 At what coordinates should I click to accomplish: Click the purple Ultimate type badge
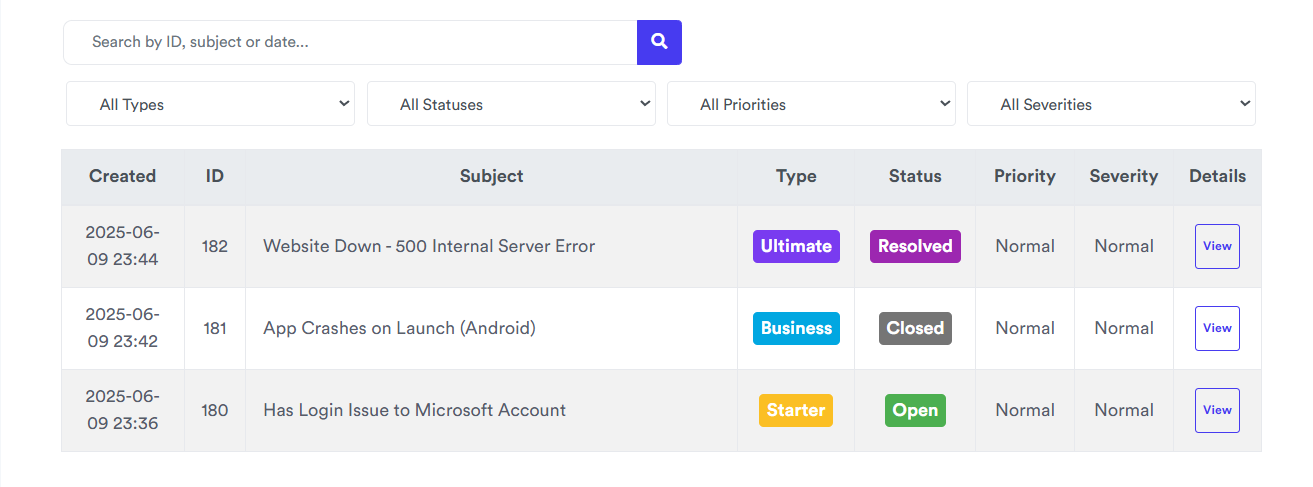(796, 246)
